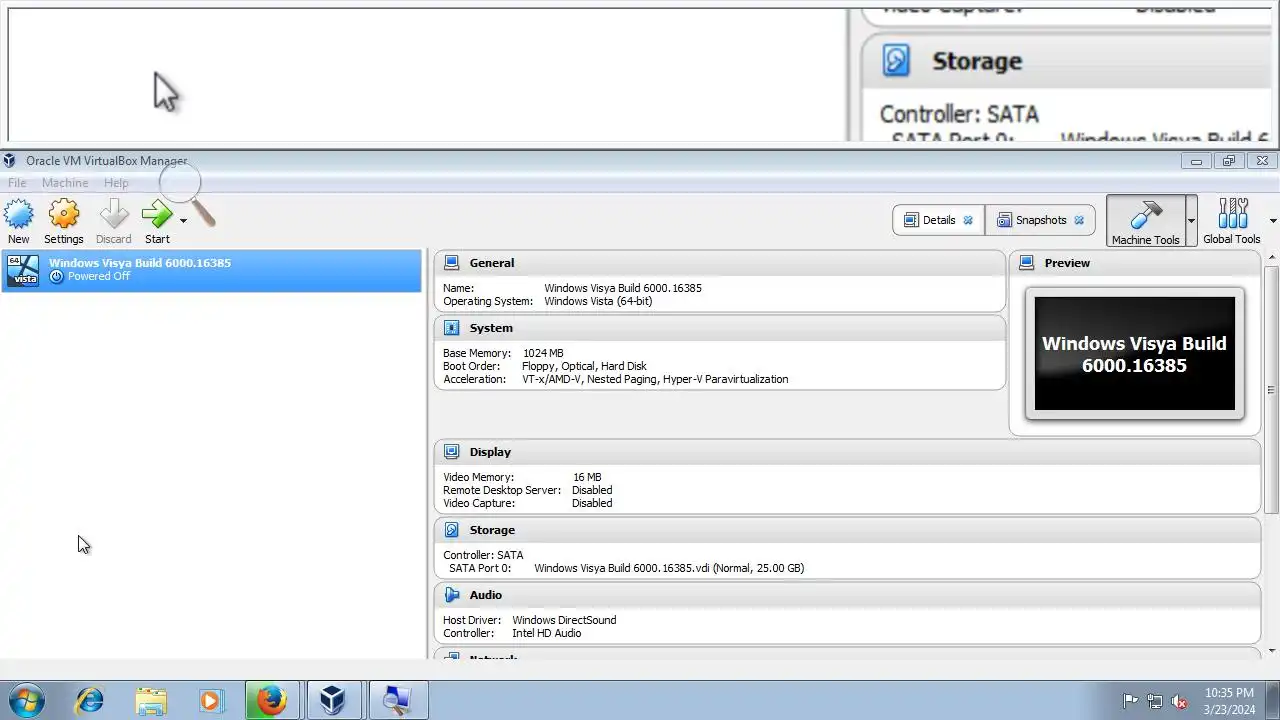Viewport: 1280px width, 720px height.
Task: Open the Start button dropdown arrow
Action: 183,220
